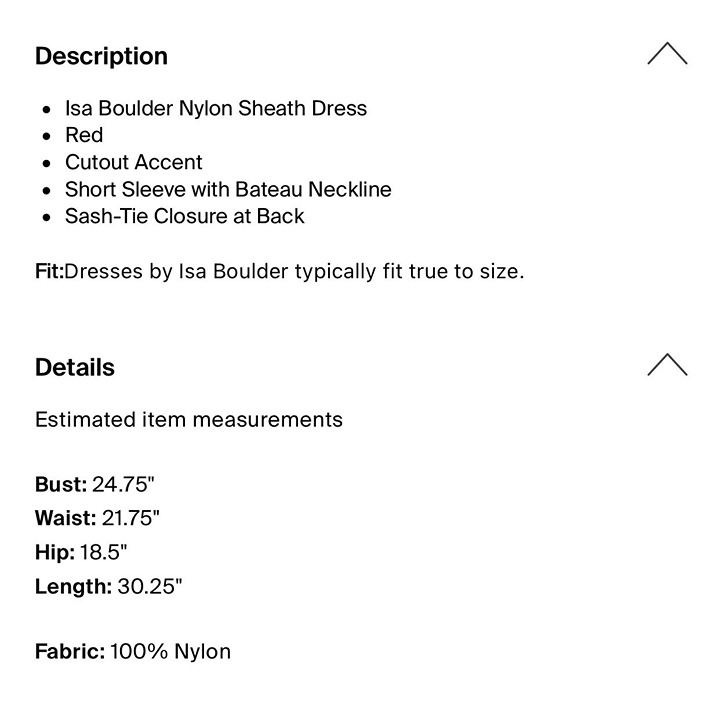Screen dimensions: 720x720
Task: Click Sash-Tie Closure at Back text
Action: tap(185, 216)
